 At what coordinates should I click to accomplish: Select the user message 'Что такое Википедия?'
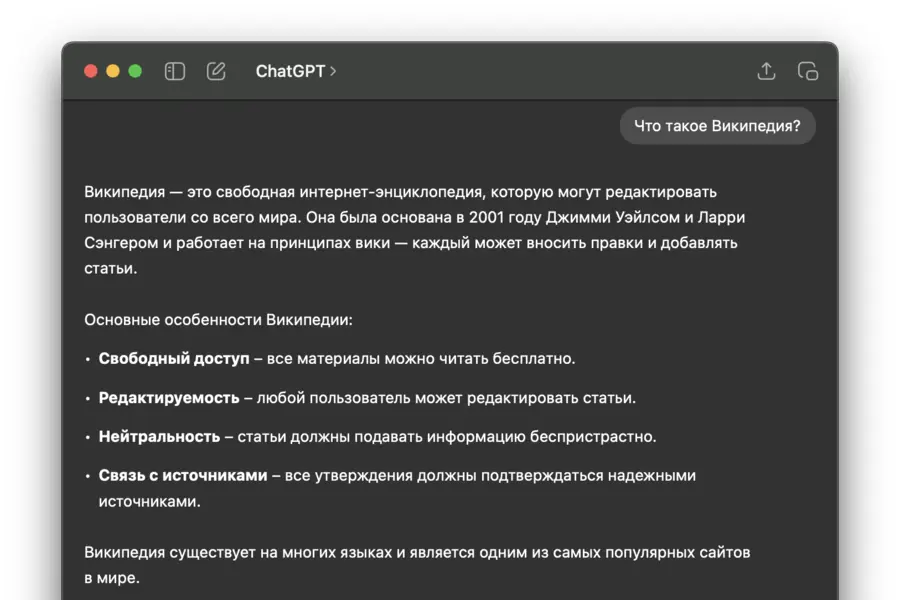[x=717, y=126]
